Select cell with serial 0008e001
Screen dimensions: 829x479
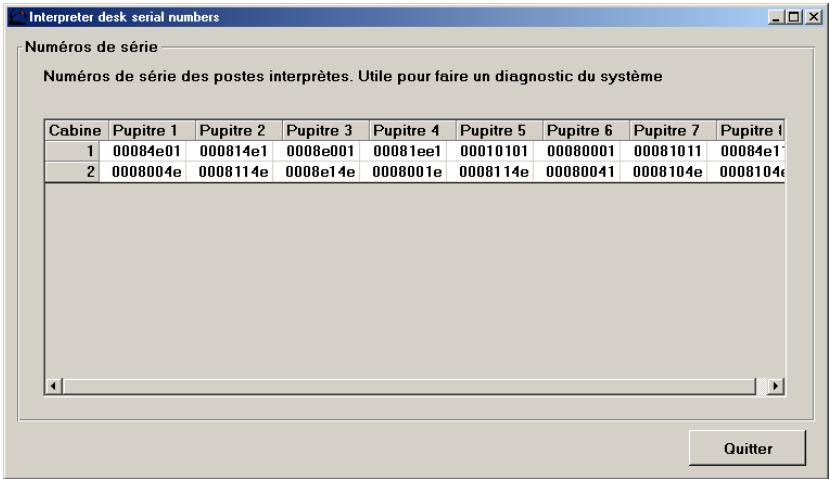click(x=316, y=151)
